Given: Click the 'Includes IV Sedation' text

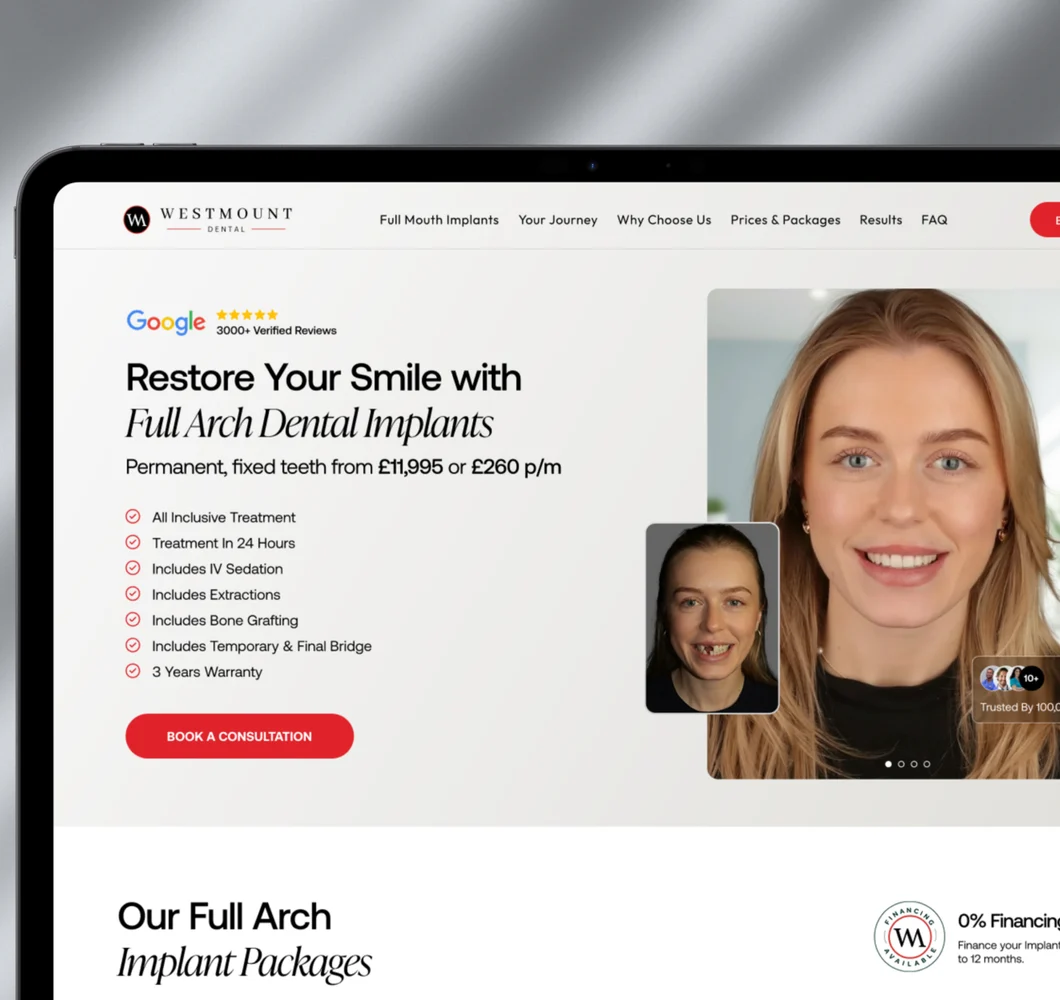Looking at the screenshot, I should point(218,569).
